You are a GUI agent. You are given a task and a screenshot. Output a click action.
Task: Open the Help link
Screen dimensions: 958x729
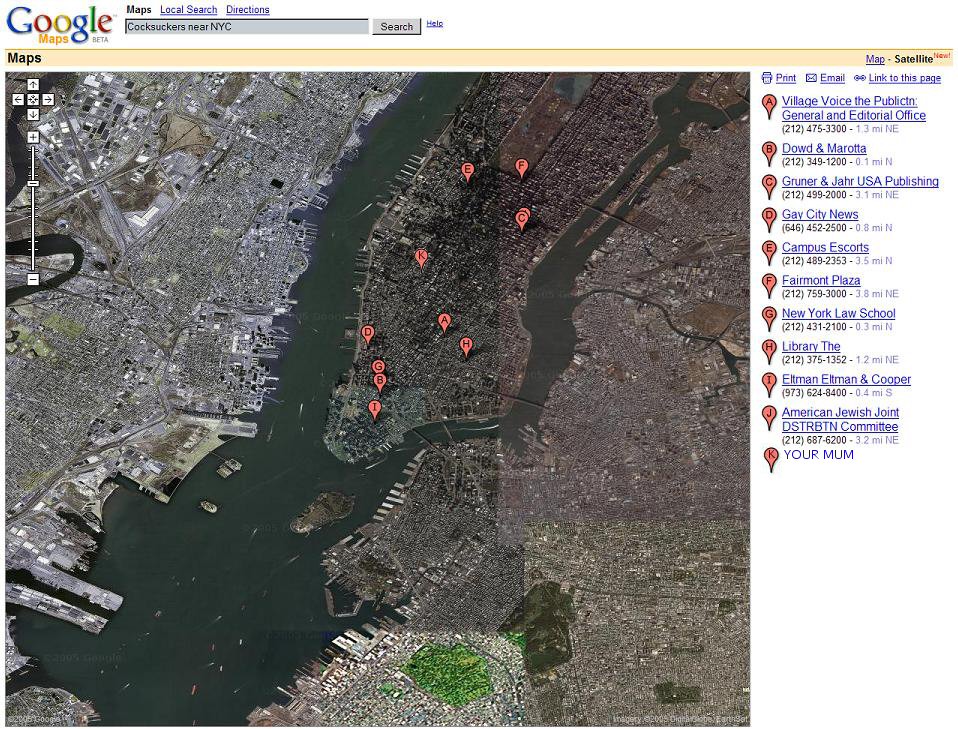tap(434, 24)
